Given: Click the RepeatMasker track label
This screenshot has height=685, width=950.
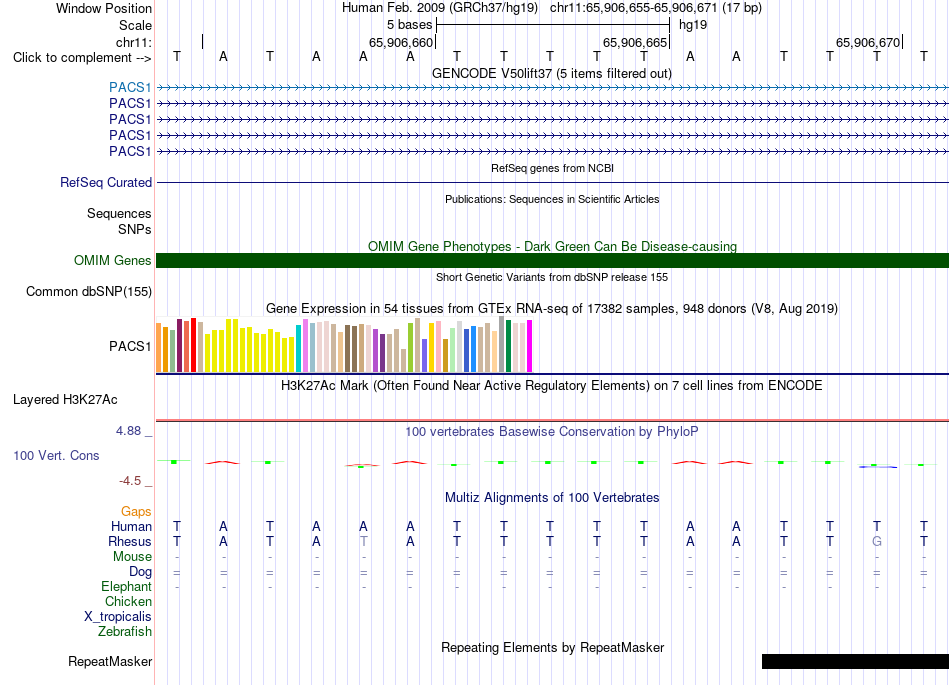Looking at the screenshot, I should pyautogui.click(x=110, y=661).
